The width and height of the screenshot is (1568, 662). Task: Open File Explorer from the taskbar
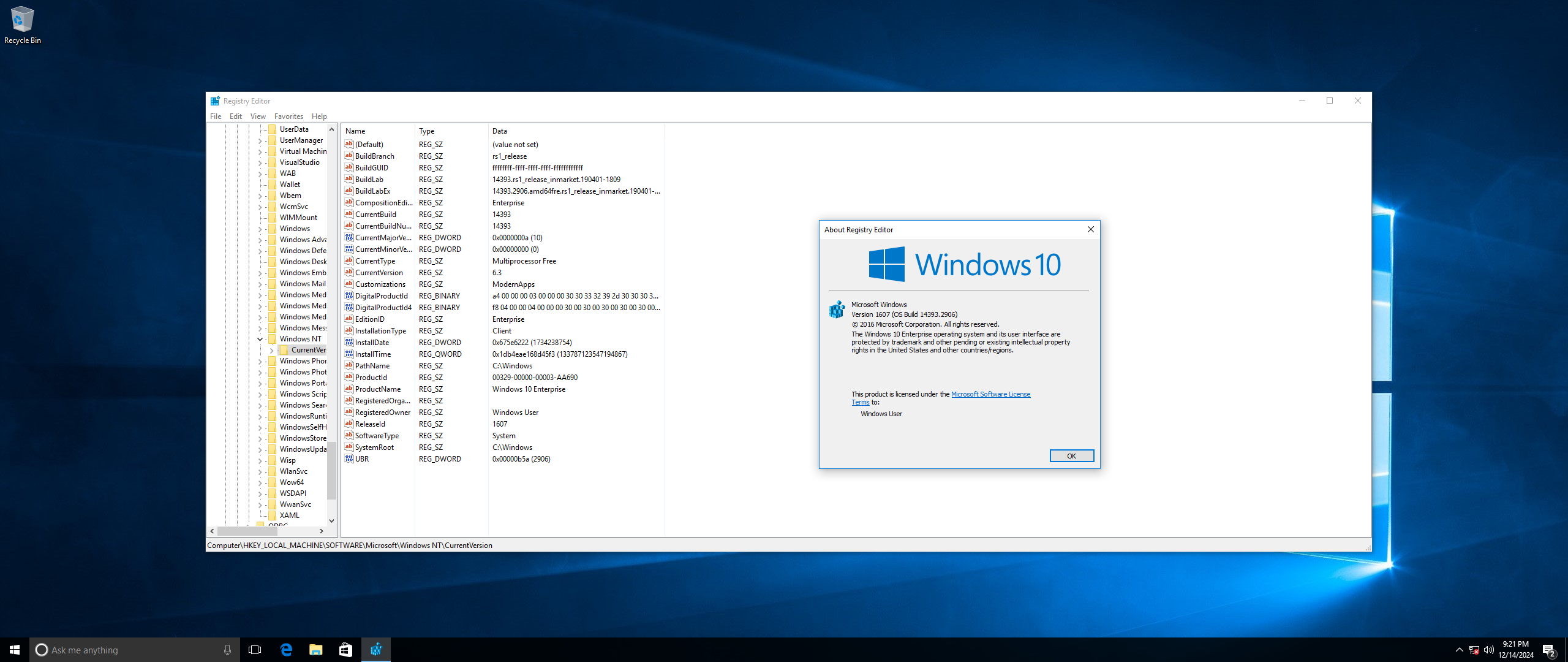pyautogui.click(x=316, y=650)
